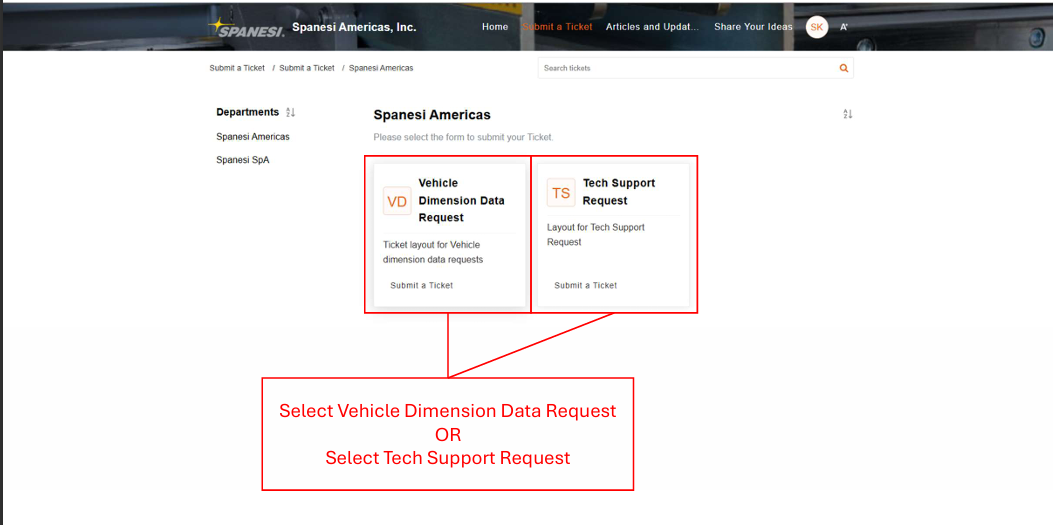Select the Spanesi Americas department in the sidebar
The width and height of the screenshot is (1053, 525).
pos(253,137)
